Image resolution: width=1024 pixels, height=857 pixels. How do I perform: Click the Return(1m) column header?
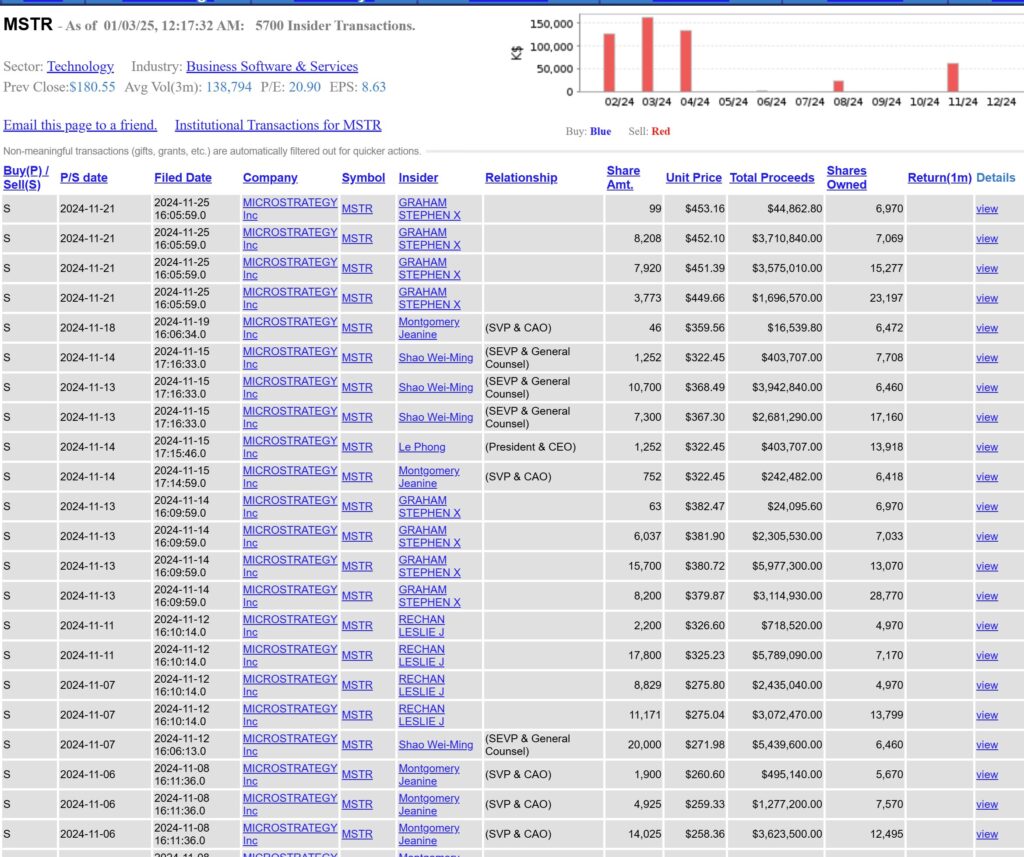(939, 178)
